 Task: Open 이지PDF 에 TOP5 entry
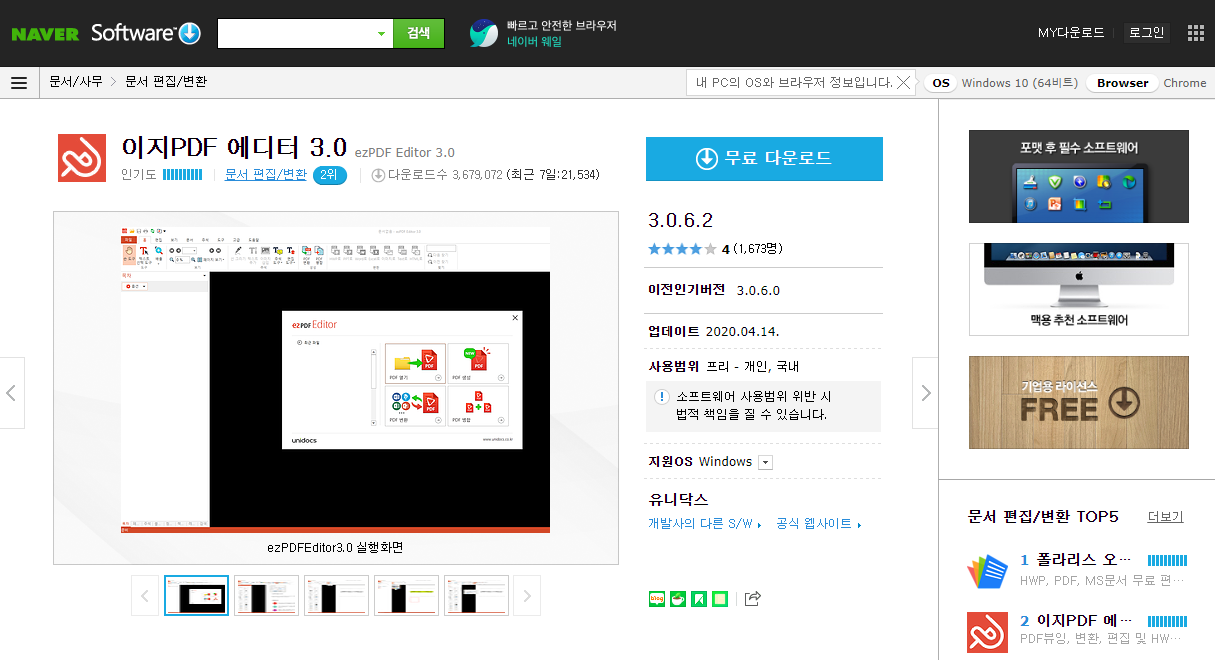[1076, 621]
